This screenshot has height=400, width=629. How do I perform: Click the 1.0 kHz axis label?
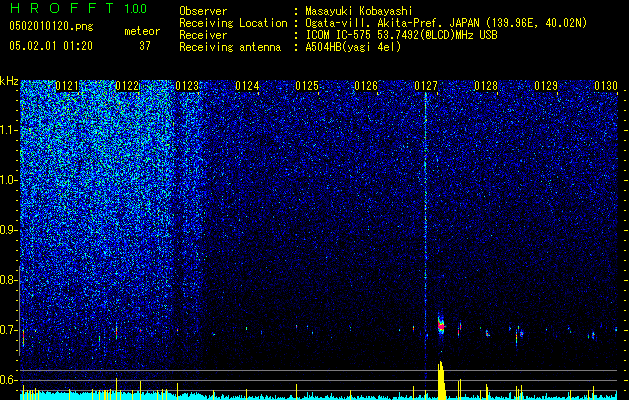coord(9,181)
